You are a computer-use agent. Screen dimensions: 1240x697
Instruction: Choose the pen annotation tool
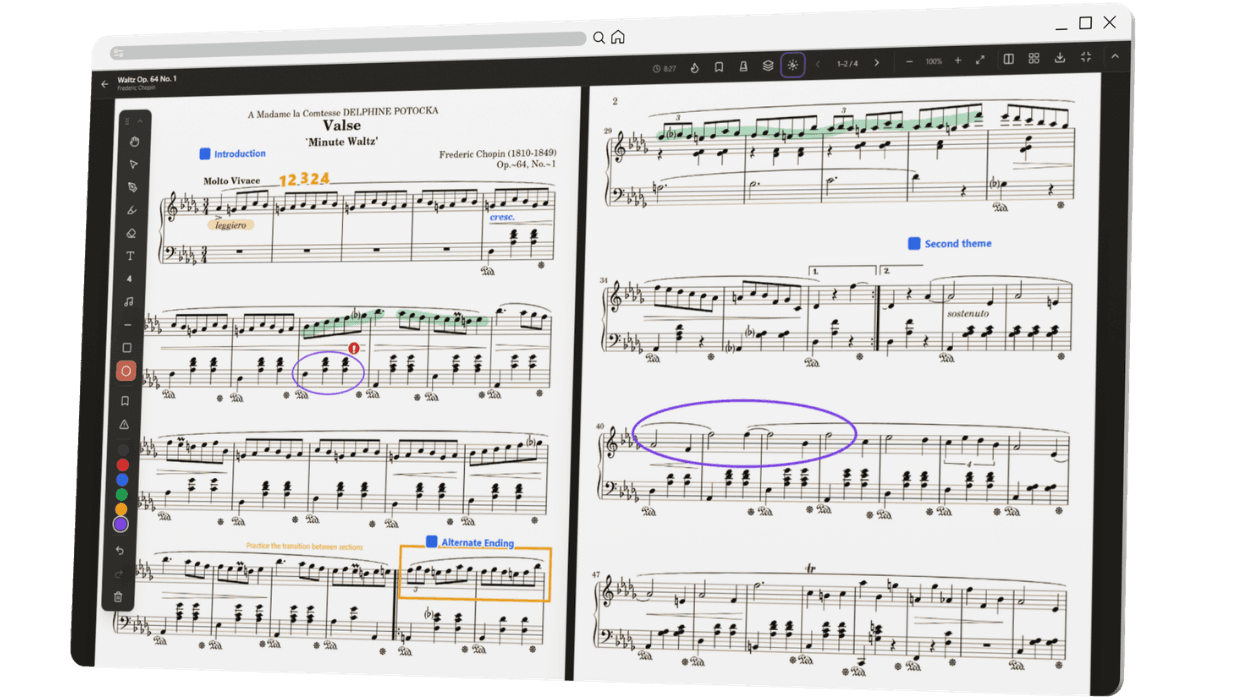tap(132, 187)
